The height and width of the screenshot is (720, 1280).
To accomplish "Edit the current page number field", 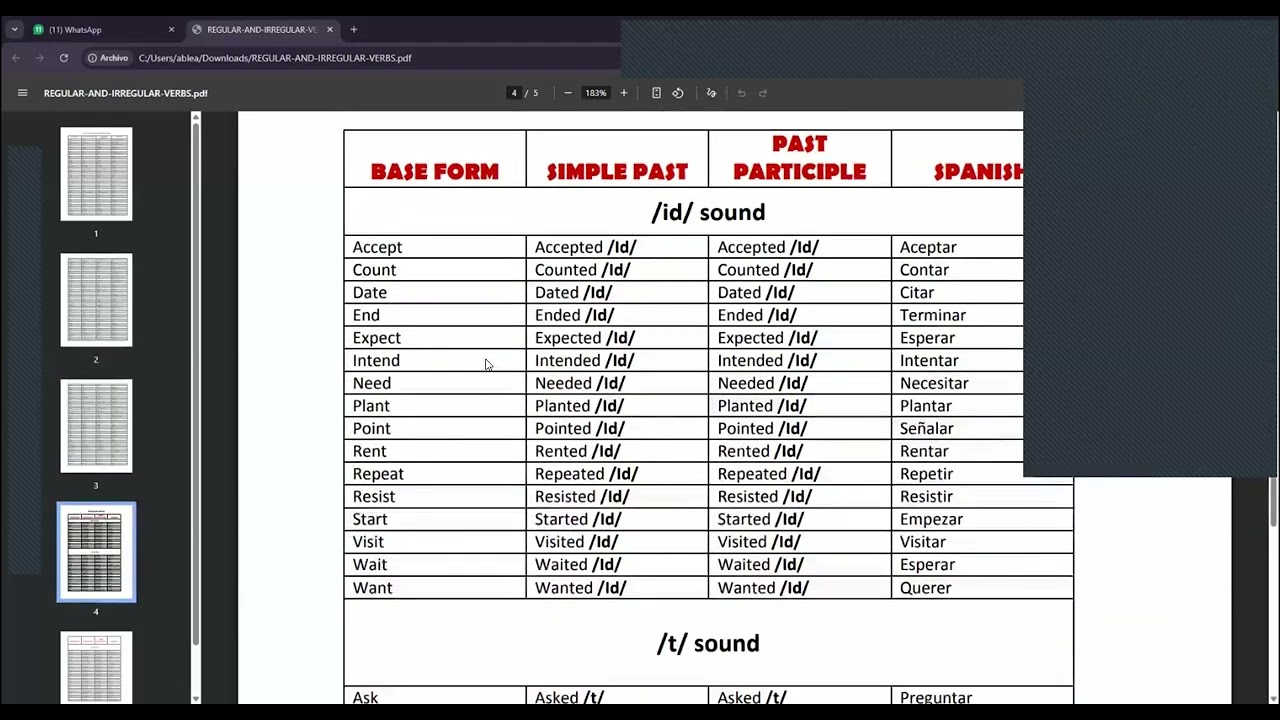I will (x=514, y=93).
